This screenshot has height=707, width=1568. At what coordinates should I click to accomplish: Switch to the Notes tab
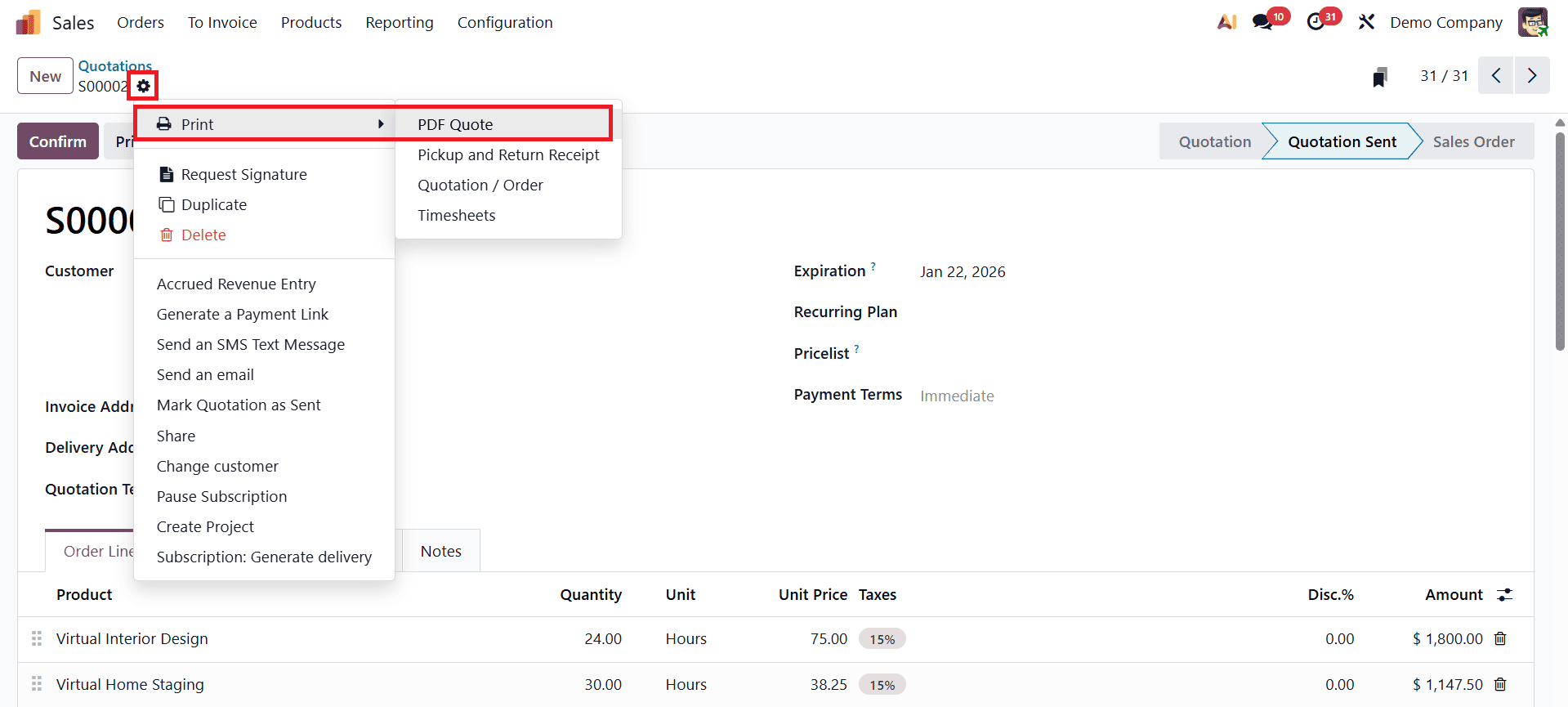[x=441, y=551]
